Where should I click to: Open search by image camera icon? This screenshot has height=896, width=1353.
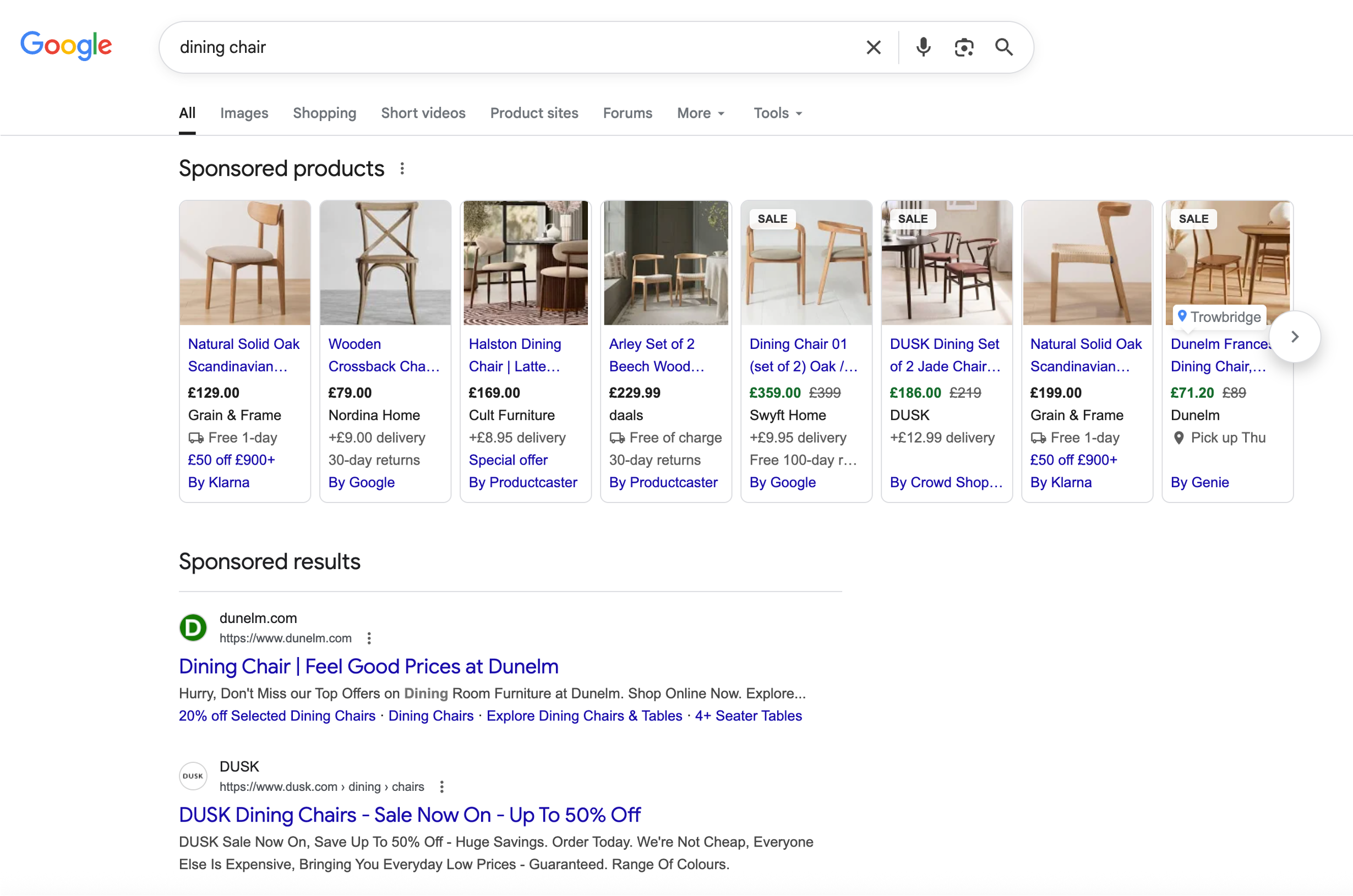(963, 47)
